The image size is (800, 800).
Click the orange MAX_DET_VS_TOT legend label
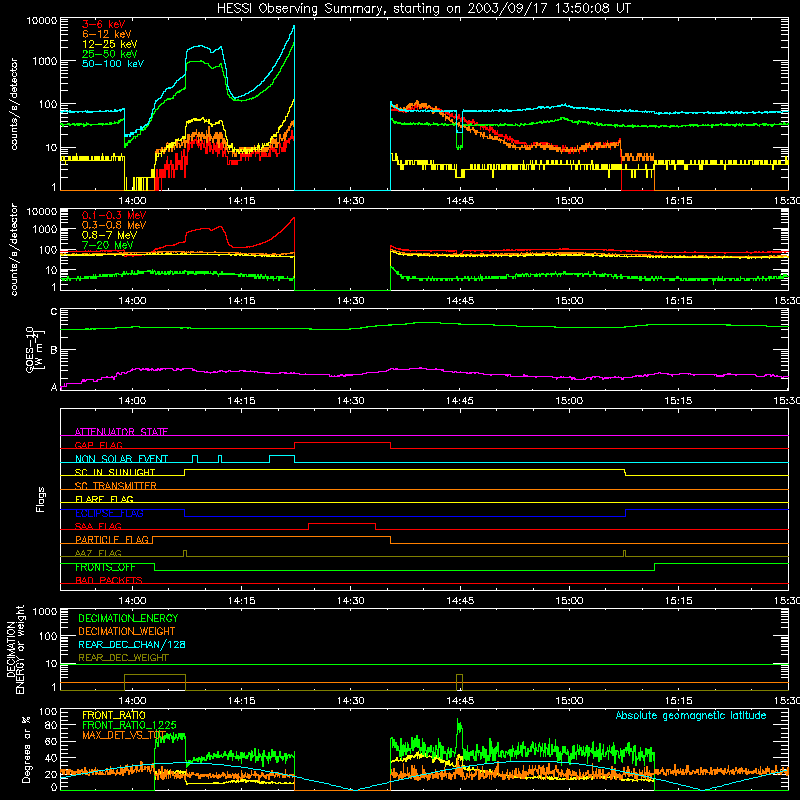click(x=124, y=735)
